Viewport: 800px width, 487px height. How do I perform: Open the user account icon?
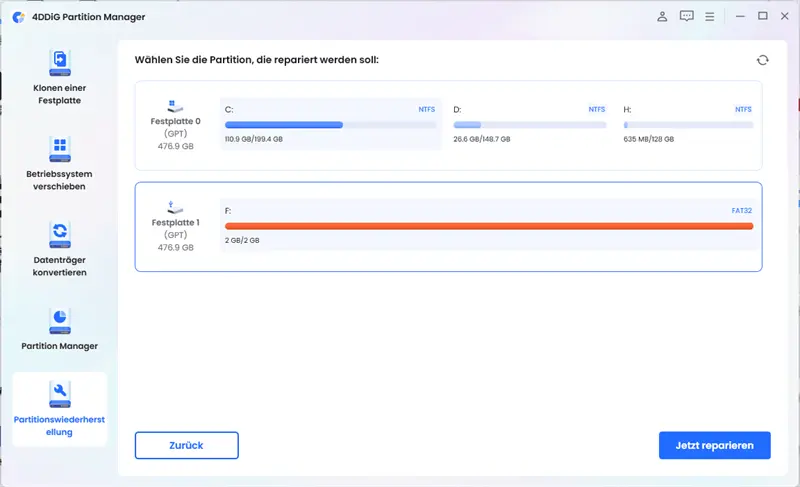[x=662, y=17]
